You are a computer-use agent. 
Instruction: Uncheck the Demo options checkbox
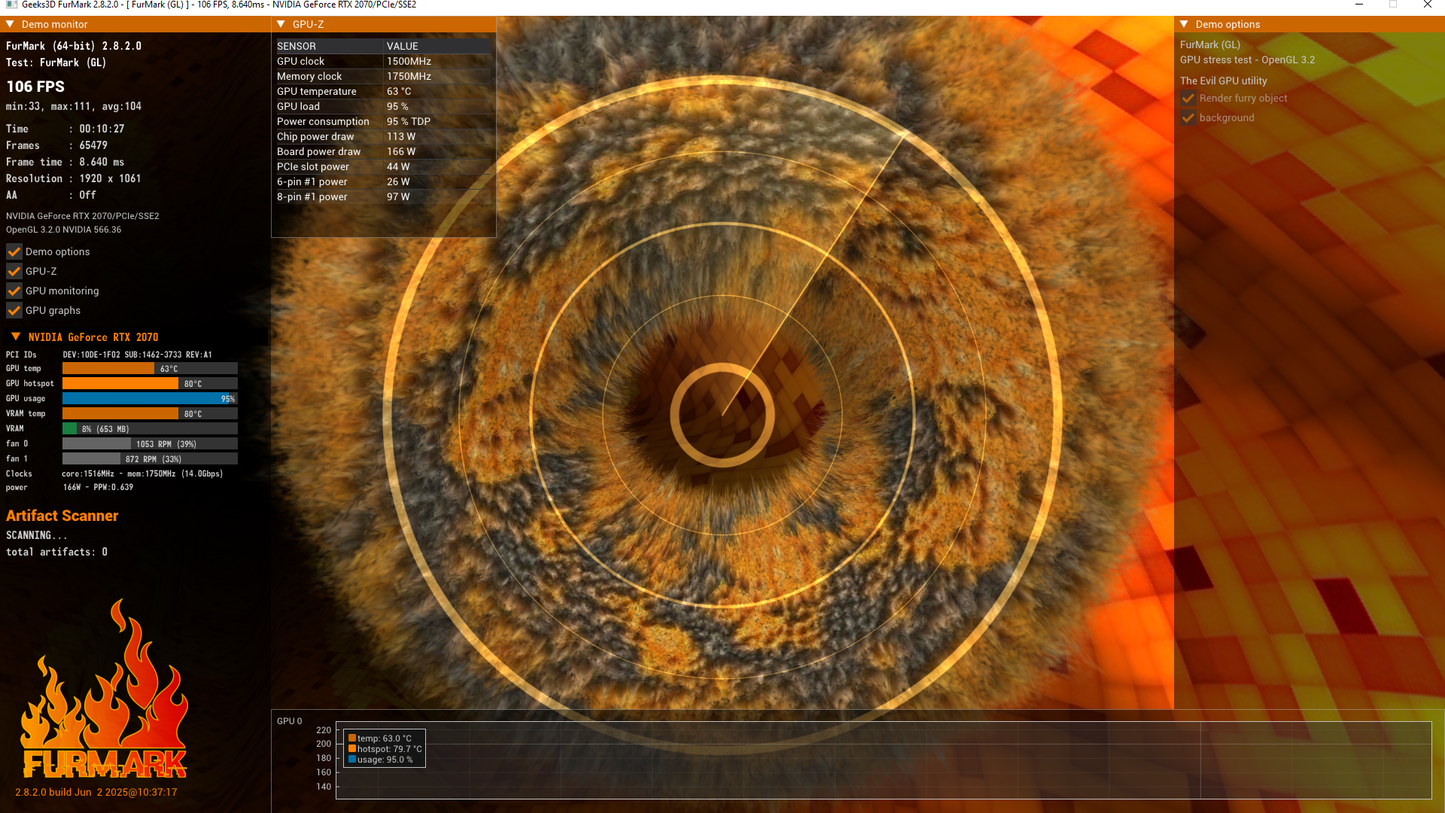(14, 252)
